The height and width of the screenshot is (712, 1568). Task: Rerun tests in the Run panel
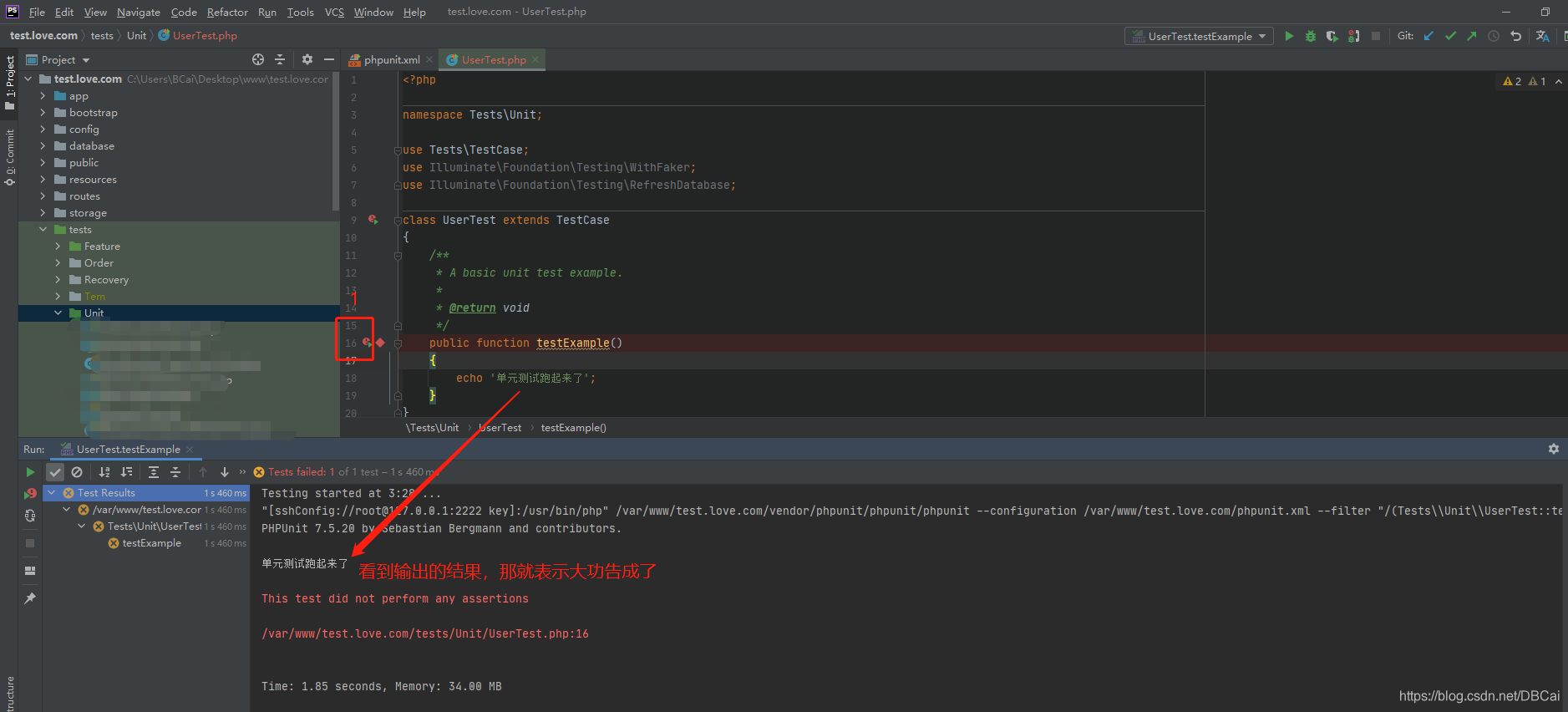[30, 472]
